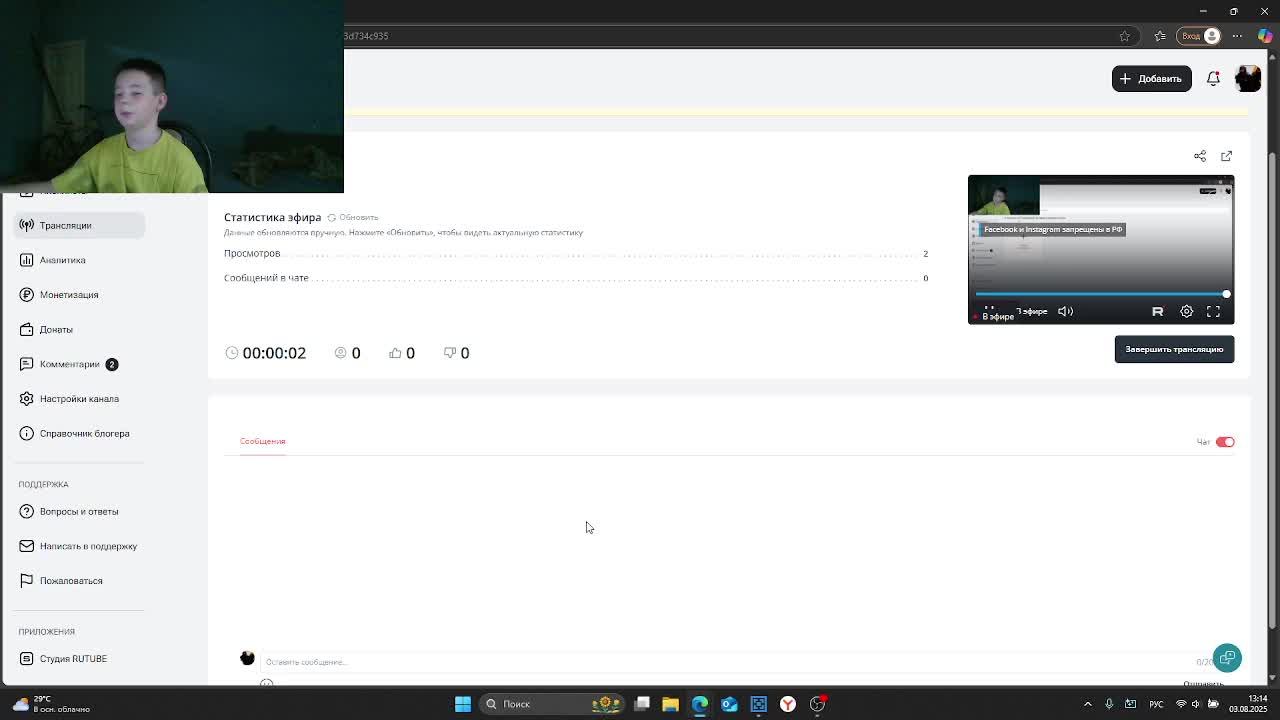Select the Сообщения tab
This screenshot has height=720, width=1280.
262,441
